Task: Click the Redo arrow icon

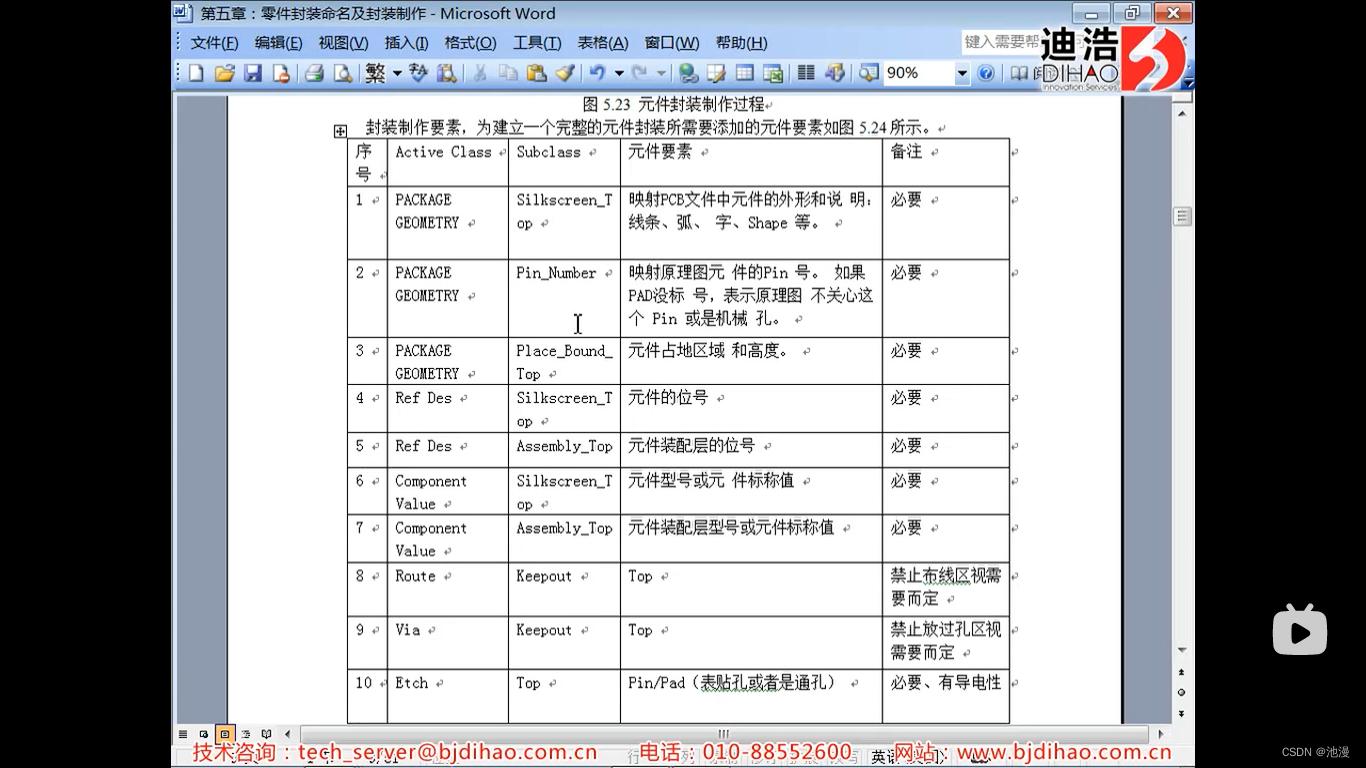Action: (x=640, y=73)
